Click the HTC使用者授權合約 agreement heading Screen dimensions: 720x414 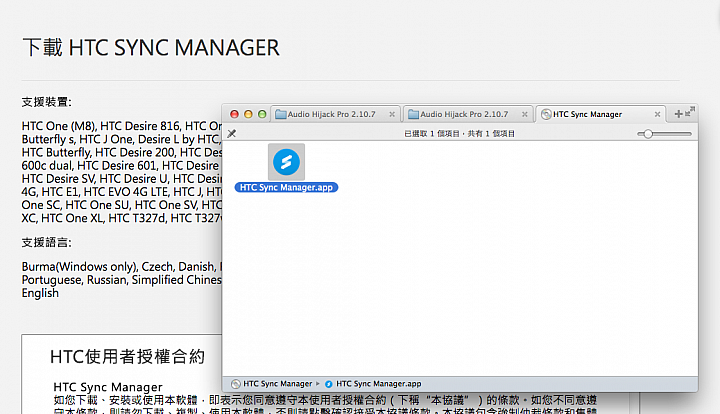coord(127,357)
